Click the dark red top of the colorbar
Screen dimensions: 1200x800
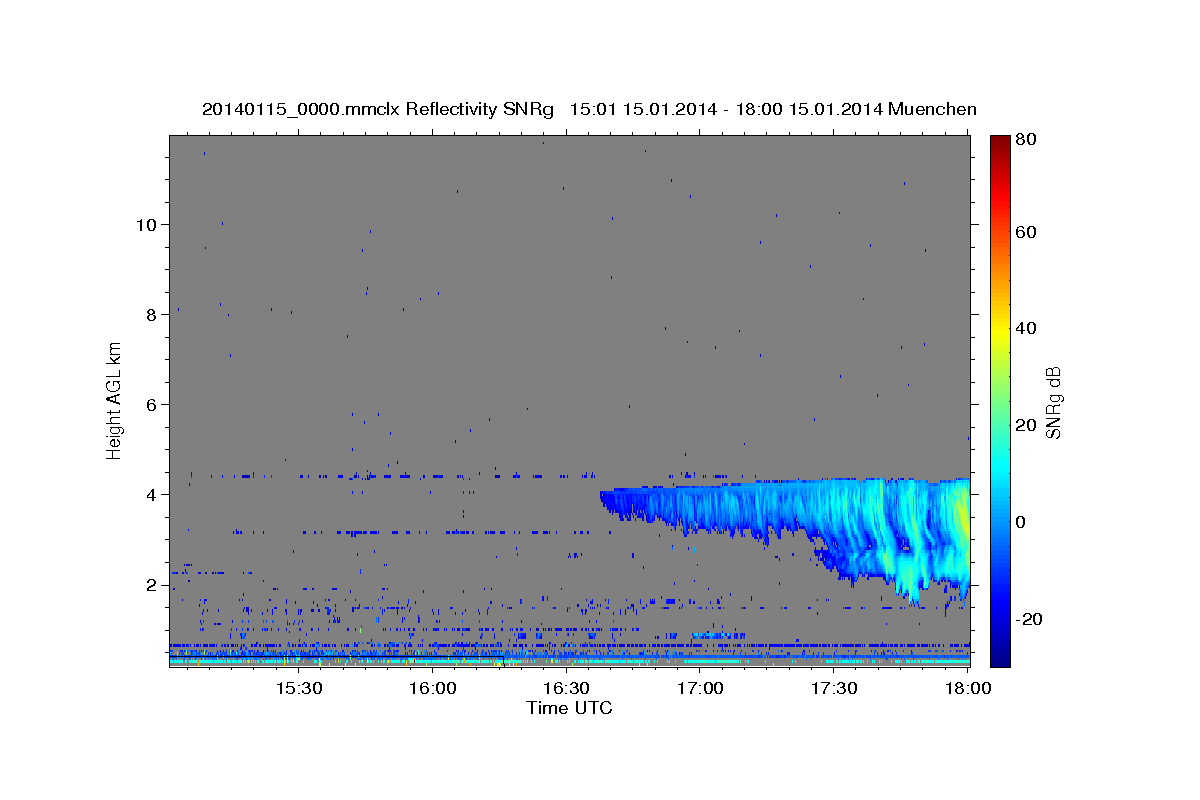pos(999,145)
